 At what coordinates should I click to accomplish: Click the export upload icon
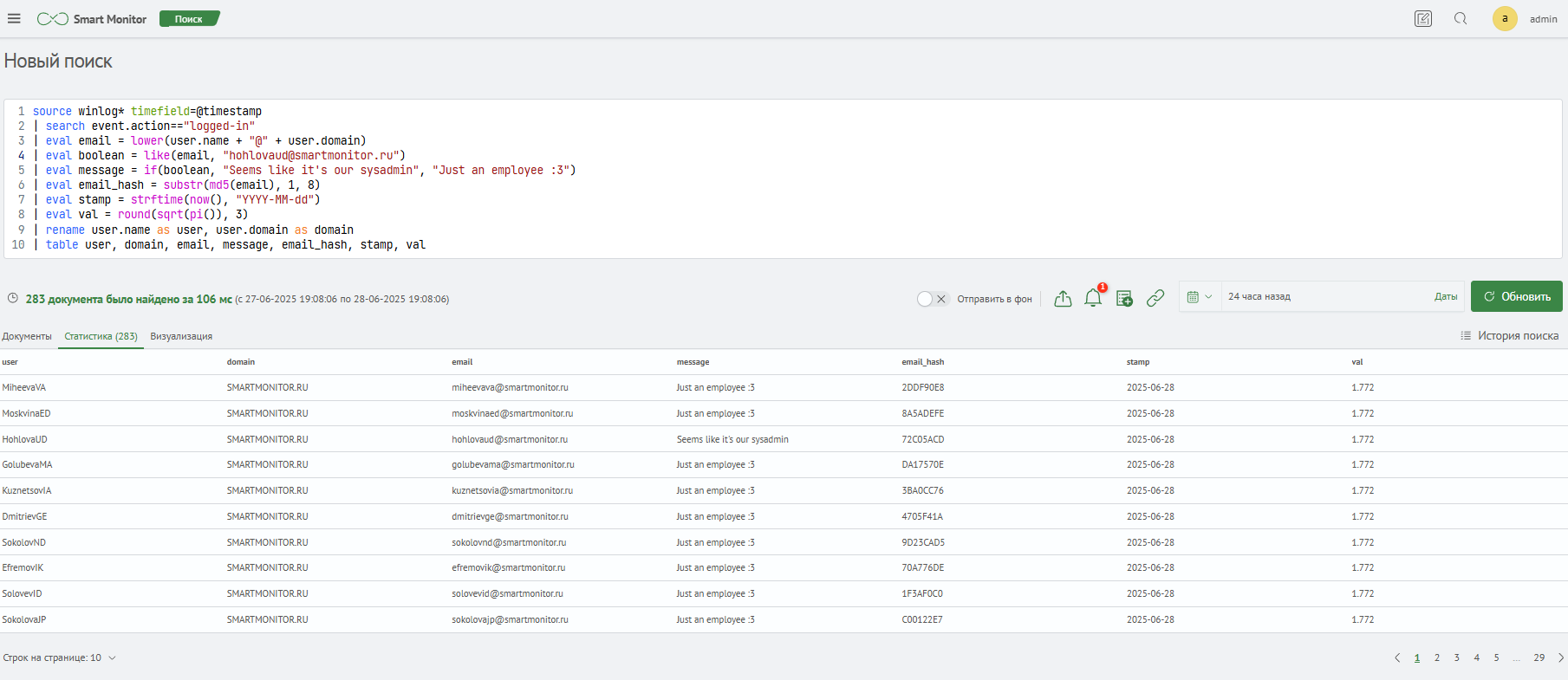tap(1063, 298)
